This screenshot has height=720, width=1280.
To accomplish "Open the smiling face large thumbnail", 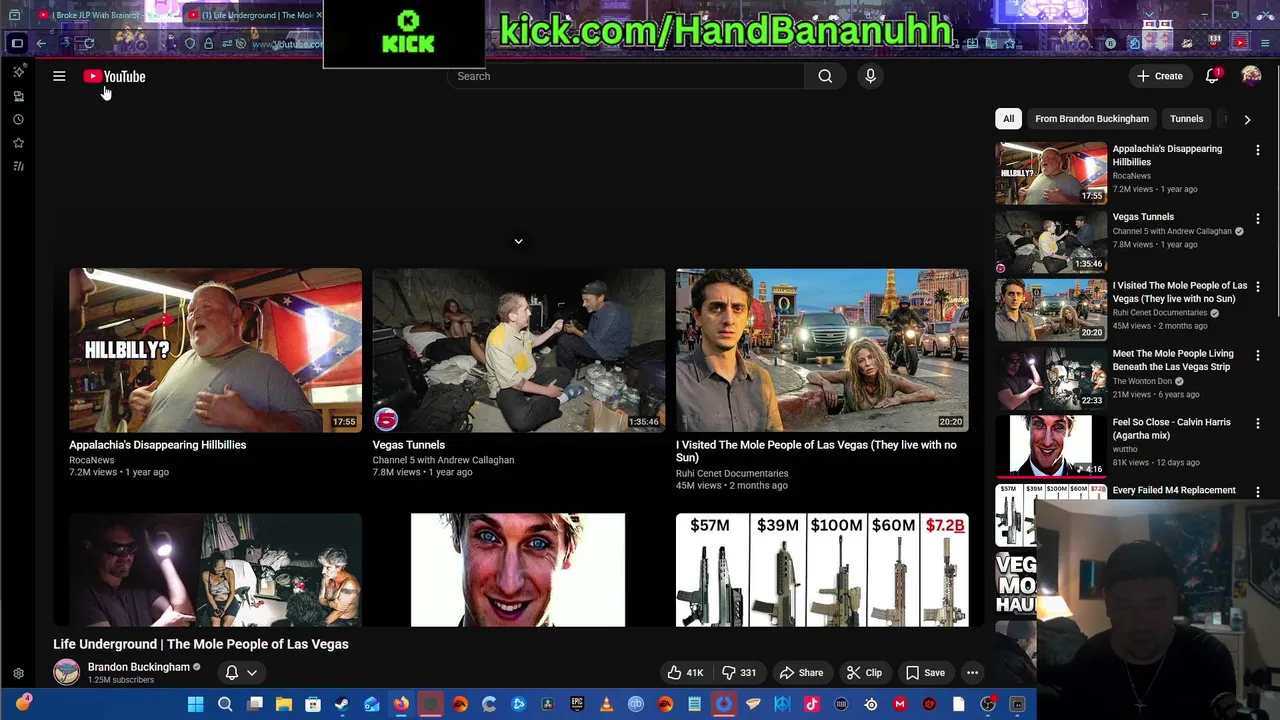I will 518,570.
